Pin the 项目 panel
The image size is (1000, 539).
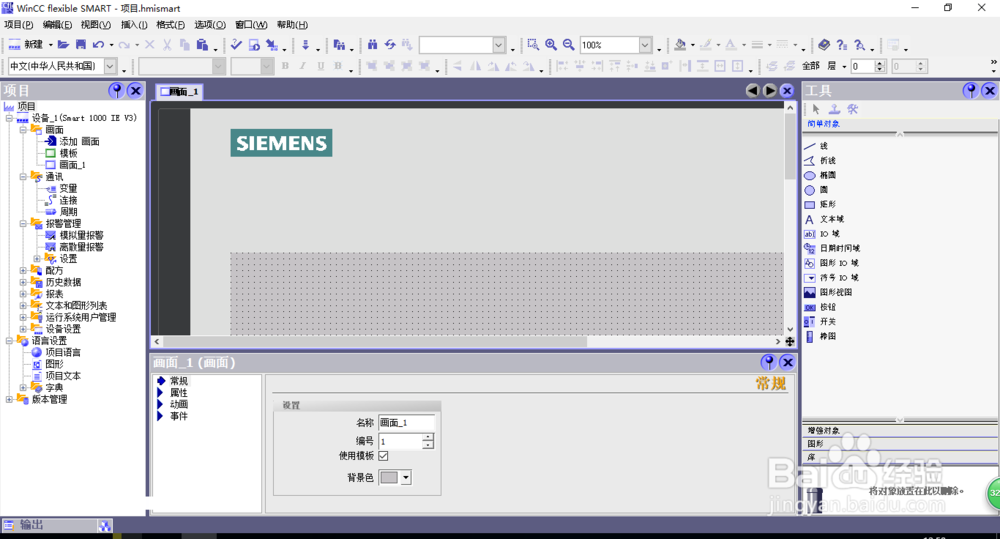tap(116, 91)
